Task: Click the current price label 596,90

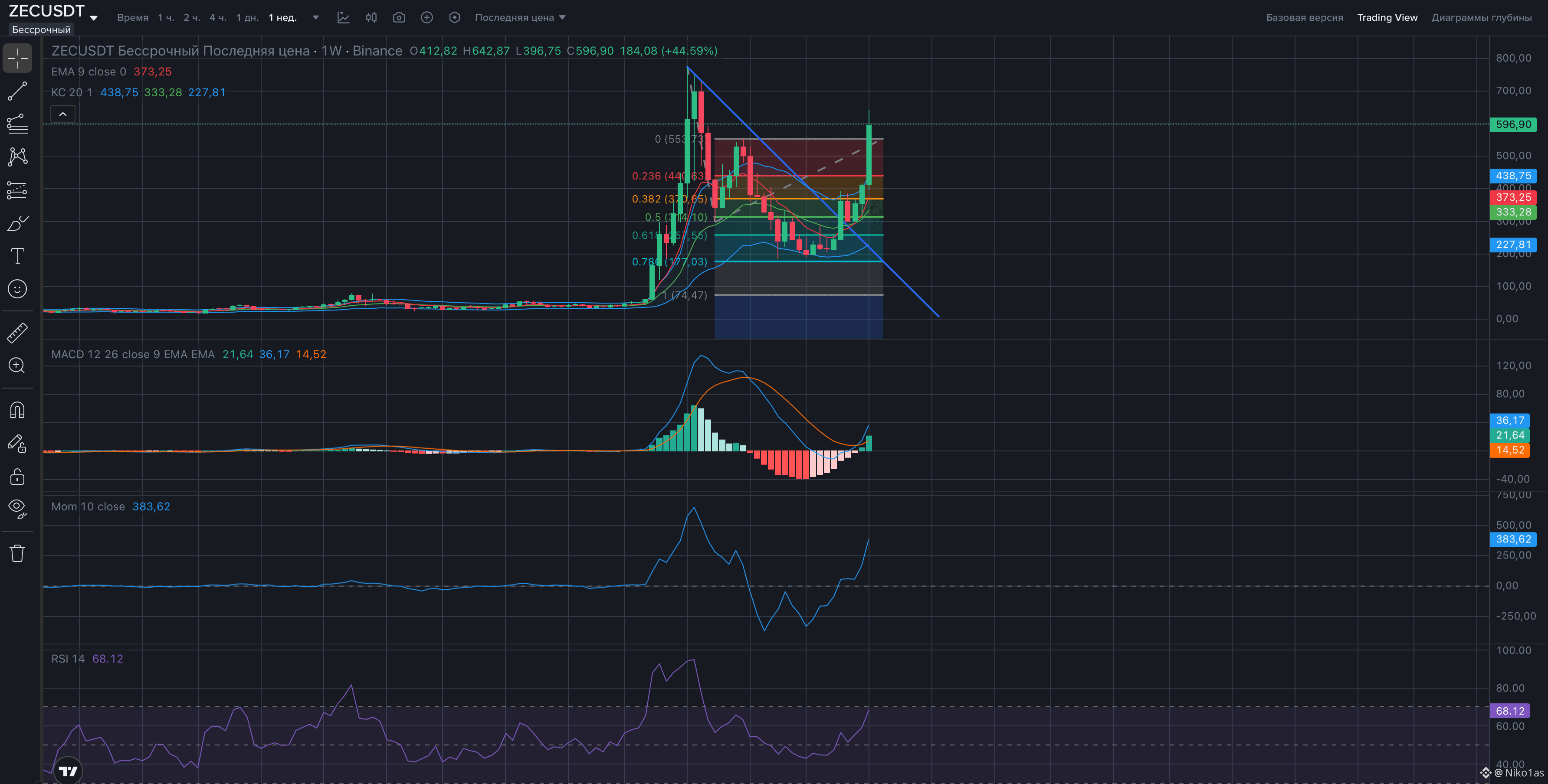Action: 1513,124
